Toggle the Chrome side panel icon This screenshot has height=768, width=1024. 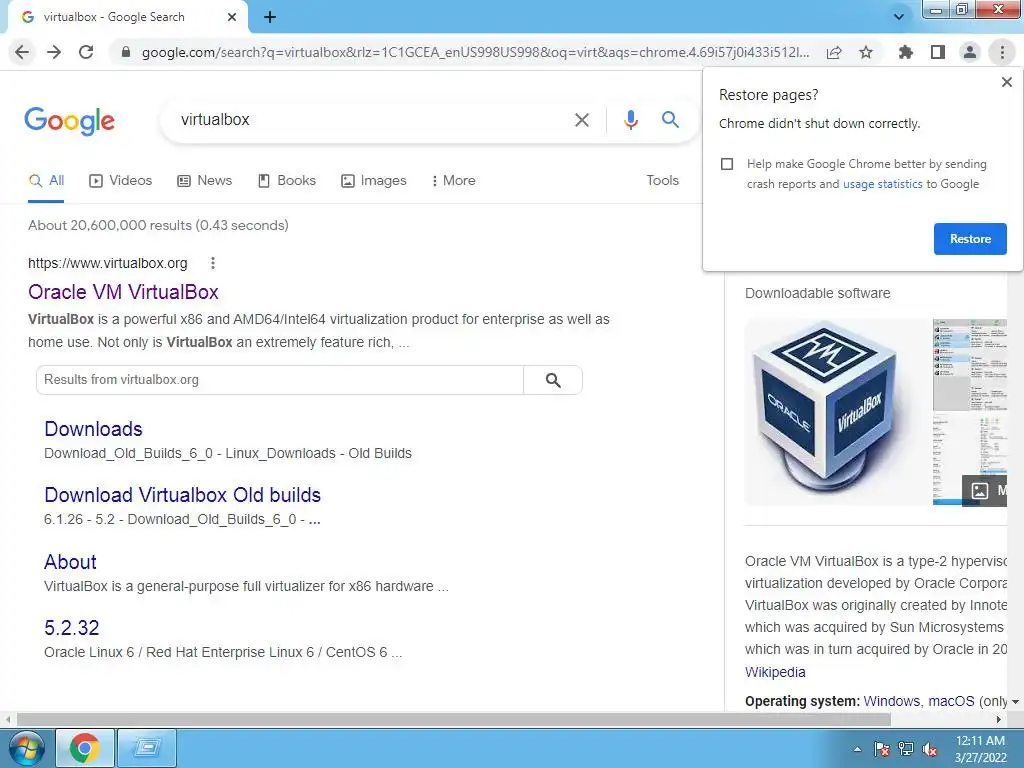coord(938,52)
